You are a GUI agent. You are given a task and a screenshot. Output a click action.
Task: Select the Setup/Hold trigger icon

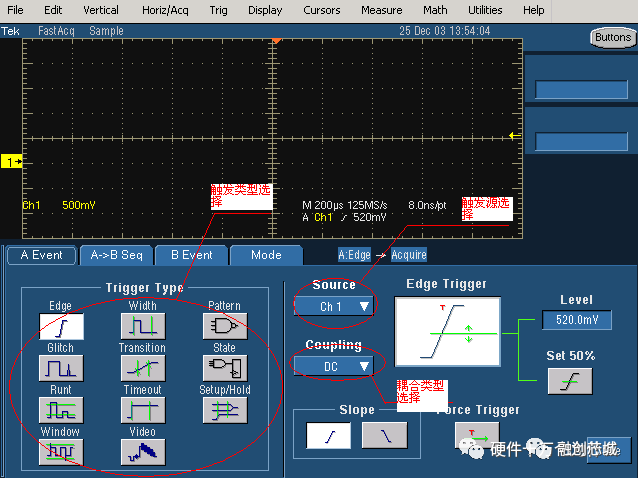pyautogui.click(x=225, y=410)
